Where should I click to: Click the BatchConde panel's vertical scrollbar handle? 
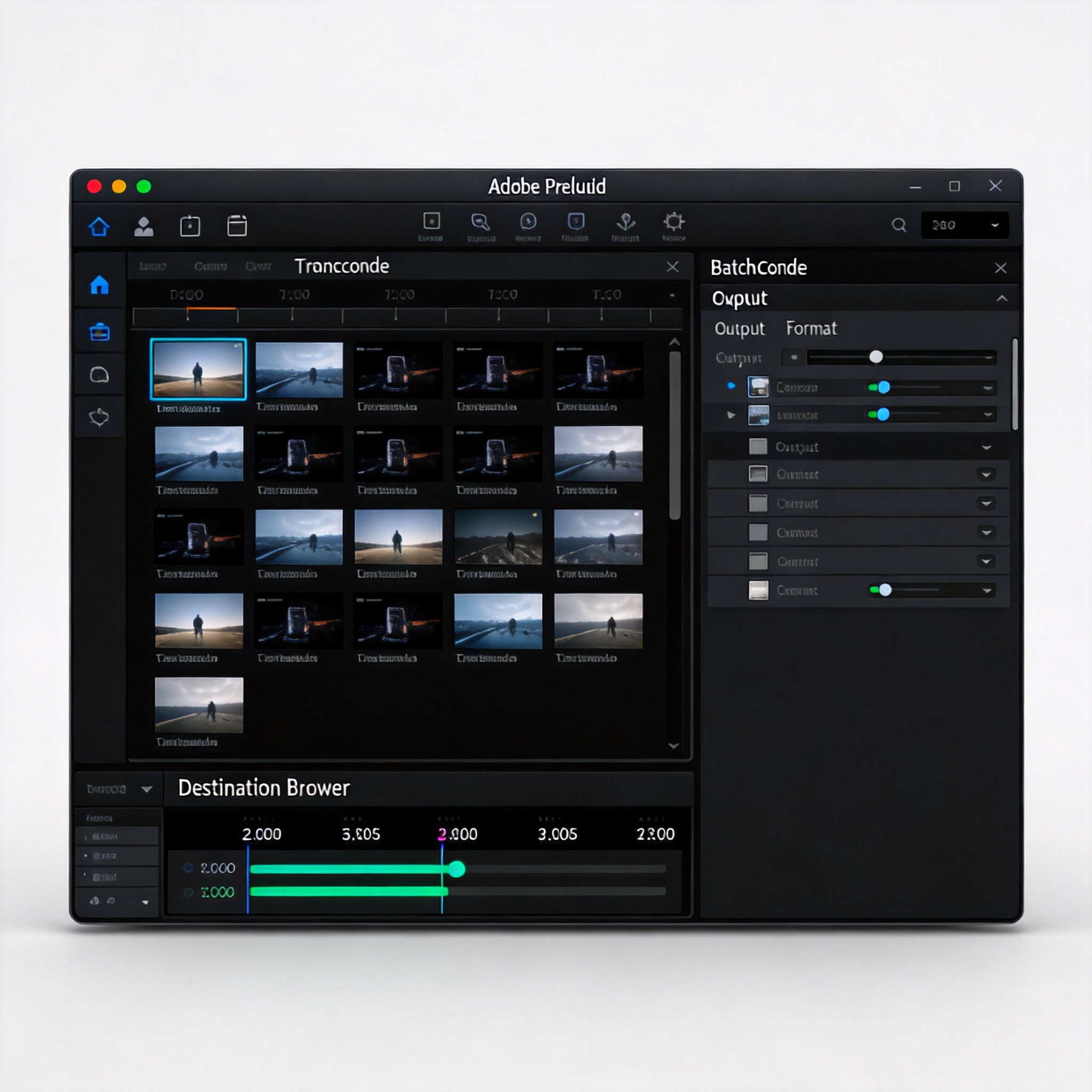[1015, 384]
